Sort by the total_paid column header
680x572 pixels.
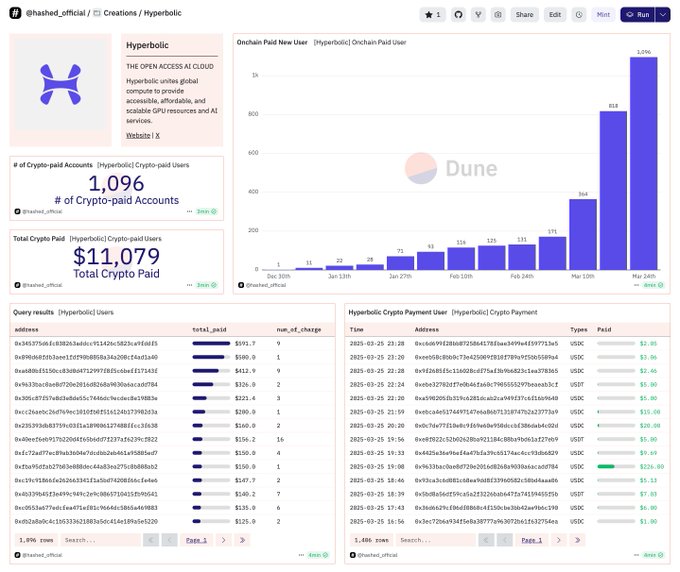point(209,330)
